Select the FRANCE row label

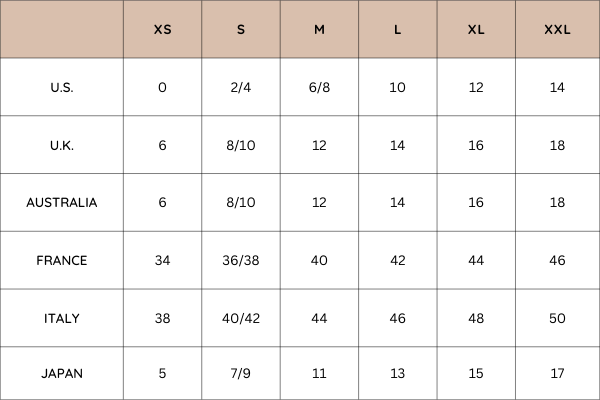click(62, 261)
